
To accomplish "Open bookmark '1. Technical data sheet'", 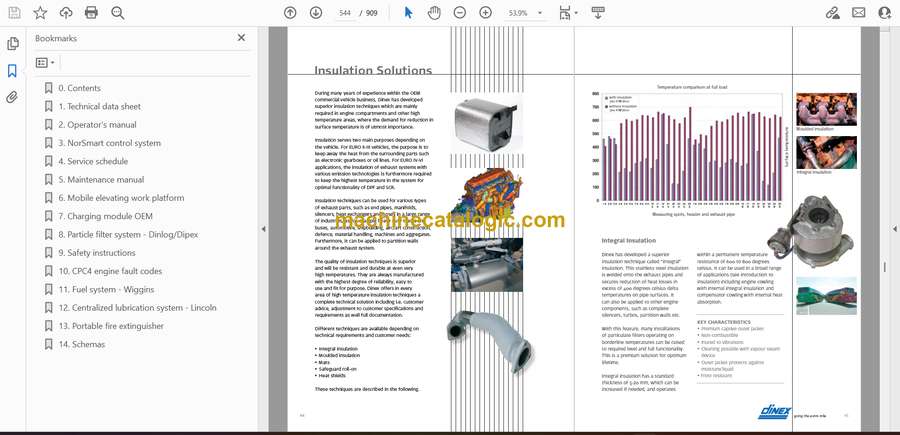I will (x=99, y=106).
